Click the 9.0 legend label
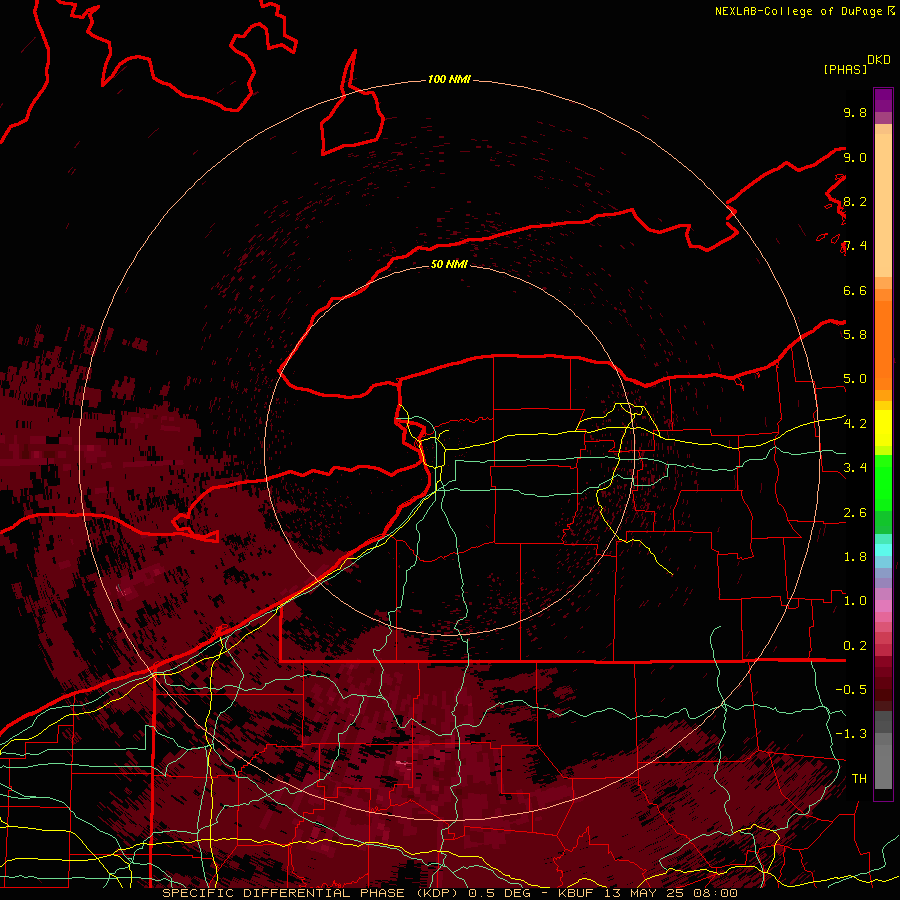Viewport: 900px width, 900px height. 855,157
